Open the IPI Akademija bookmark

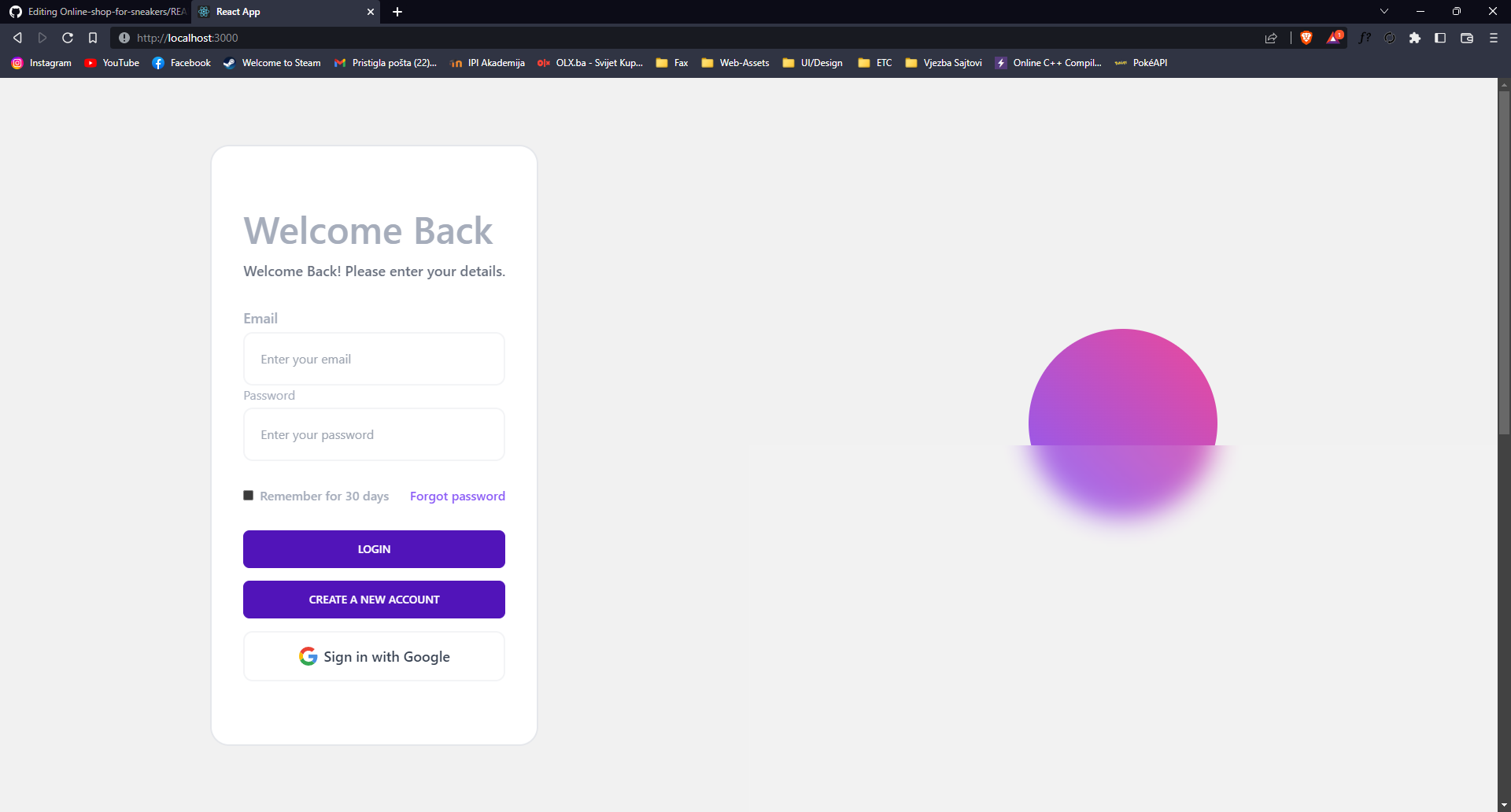[x=487, y=63]
